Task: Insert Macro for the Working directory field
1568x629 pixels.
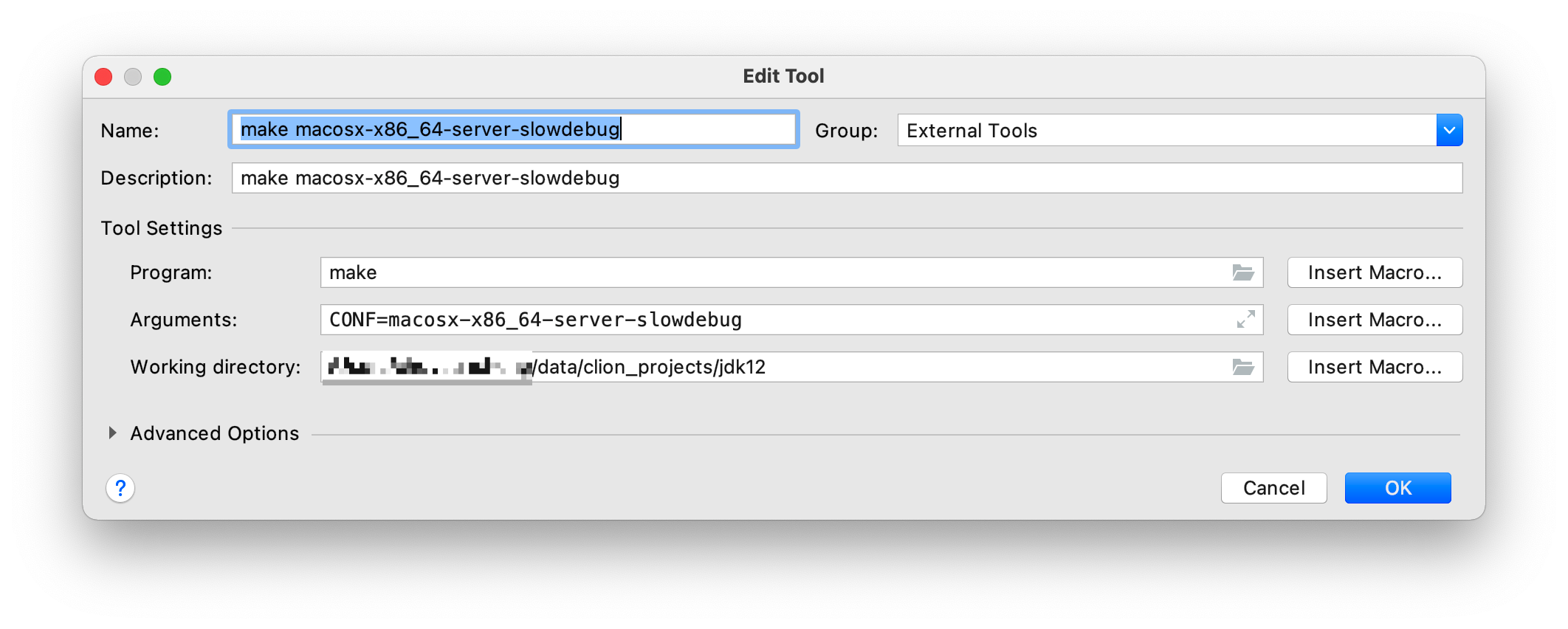Action: coord(1375,367)
